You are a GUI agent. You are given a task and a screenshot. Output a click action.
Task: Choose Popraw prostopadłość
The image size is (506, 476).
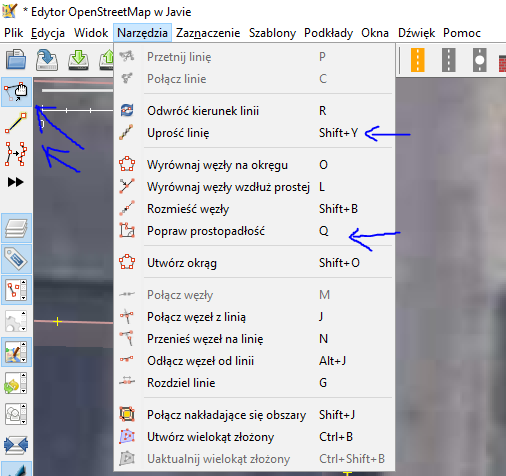click(x=254, y=231)
